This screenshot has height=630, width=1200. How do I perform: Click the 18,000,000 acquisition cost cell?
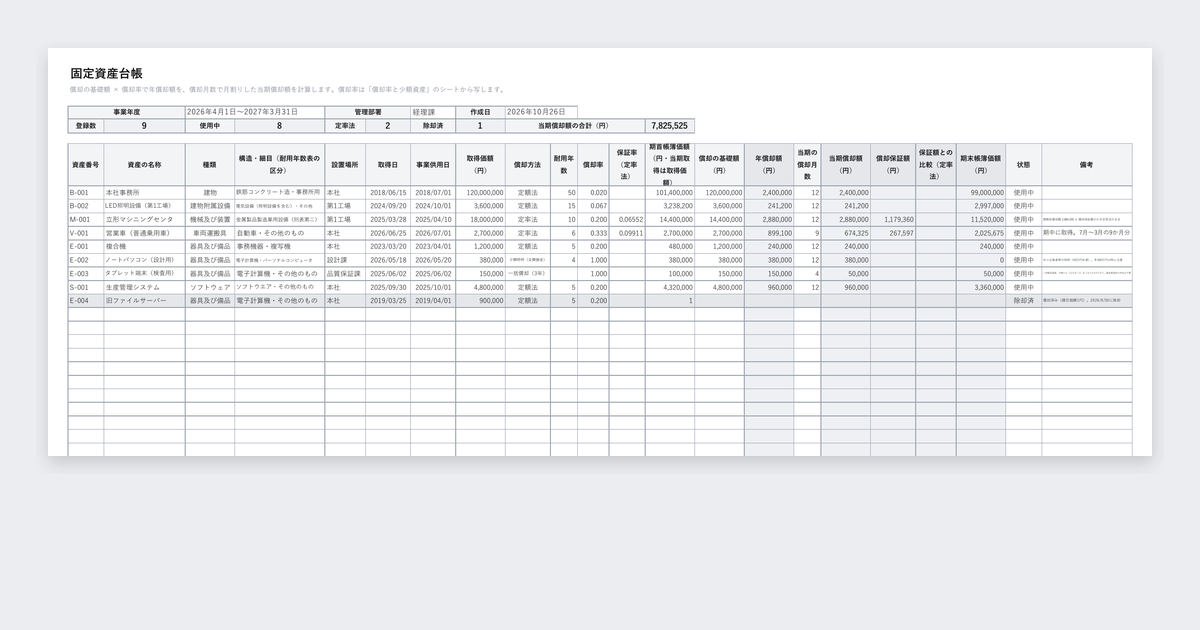pos(481,219)
